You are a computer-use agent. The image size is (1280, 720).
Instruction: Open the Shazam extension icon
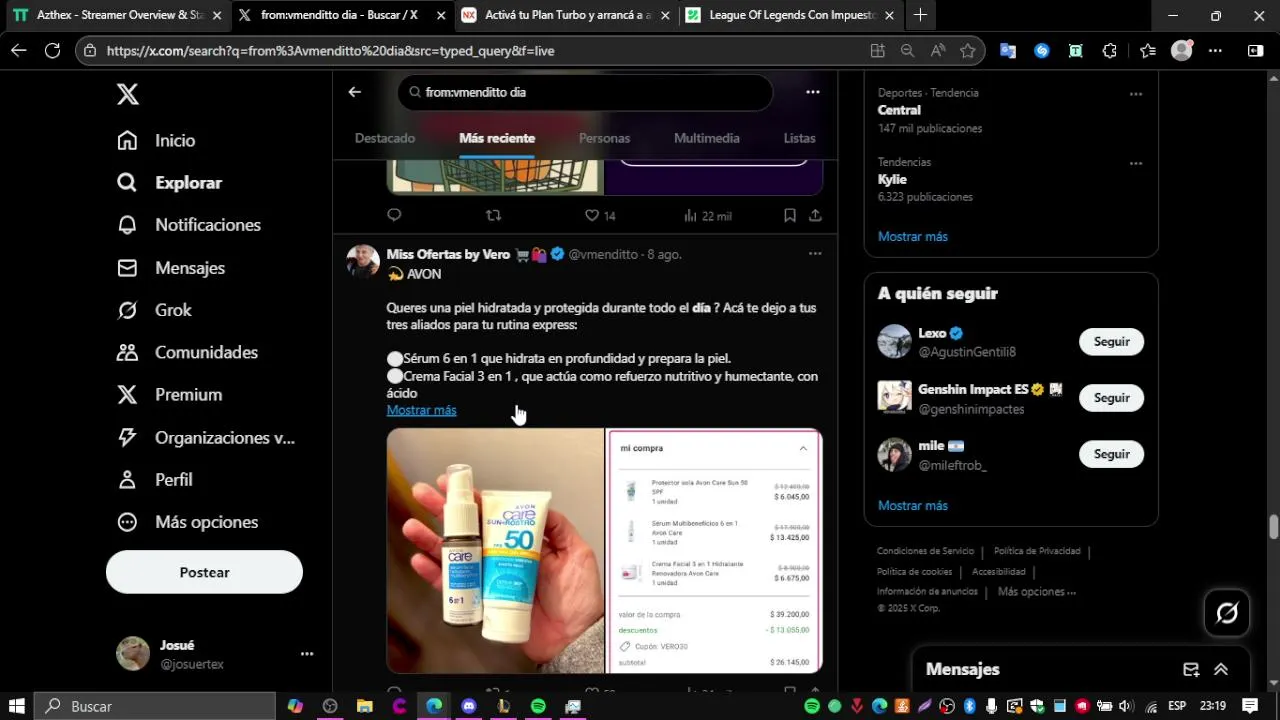pyautogui.click(x=1042, y=51)
